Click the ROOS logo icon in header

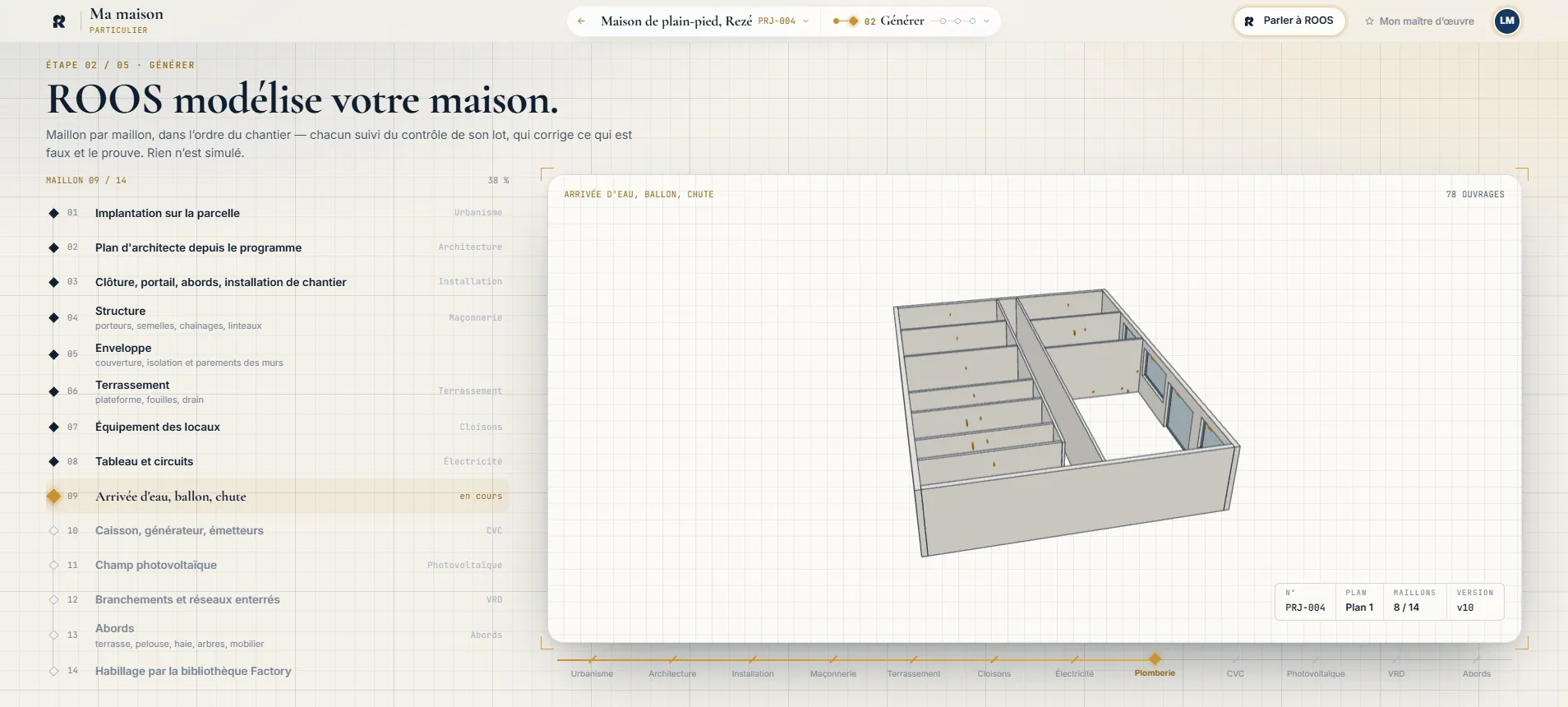[x=59, y=21]
